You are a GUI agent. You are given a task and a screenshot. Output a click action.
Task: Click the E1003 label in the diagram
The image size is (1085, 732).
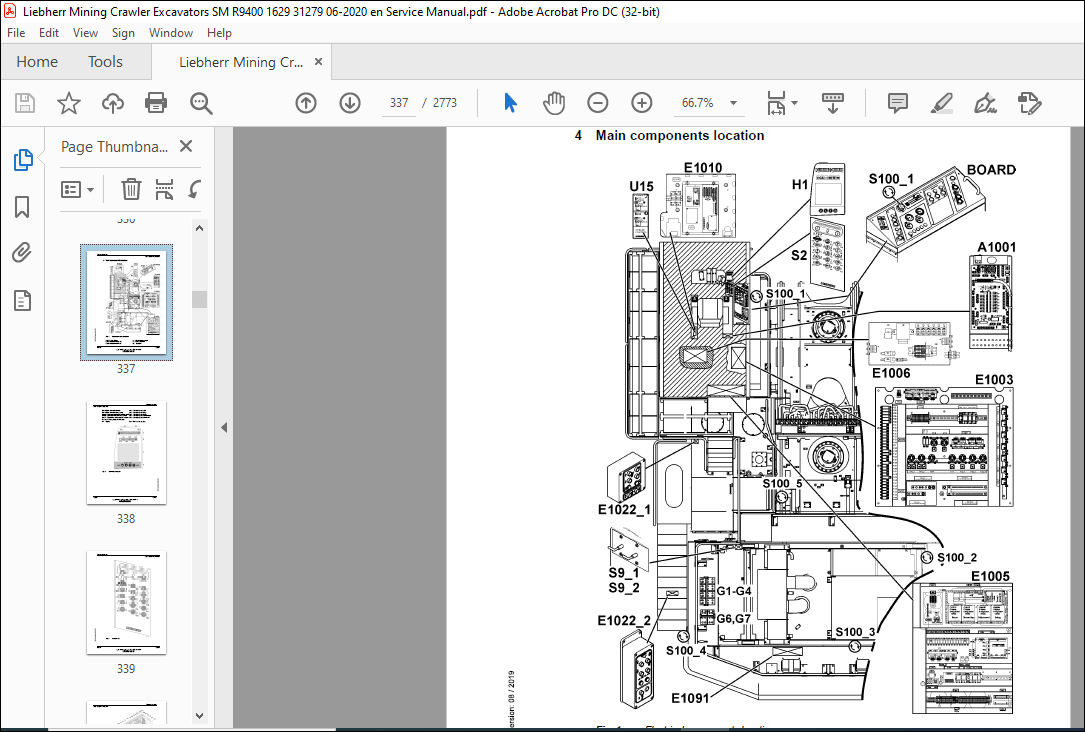[x=994, y=379]
